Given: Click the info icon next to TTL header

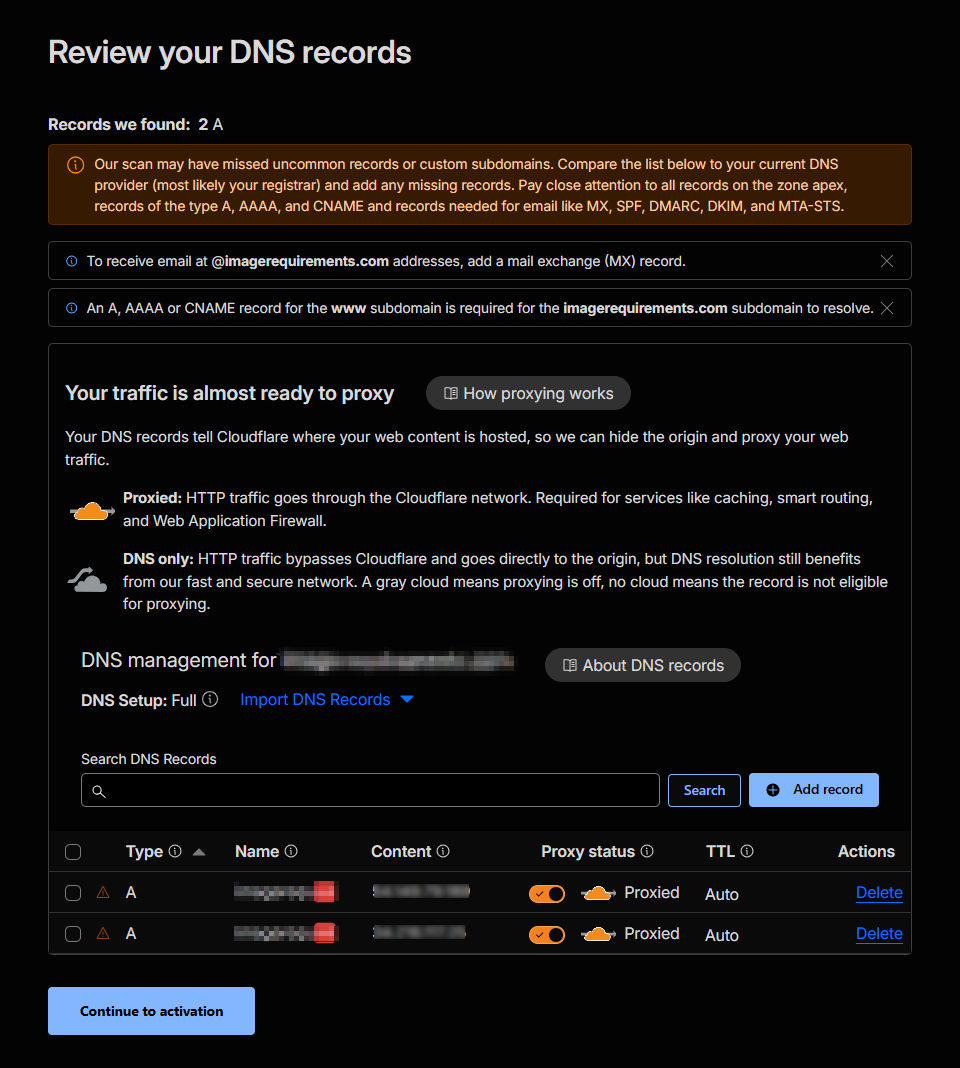Looking at the screenshot, I should click(747, 851).
